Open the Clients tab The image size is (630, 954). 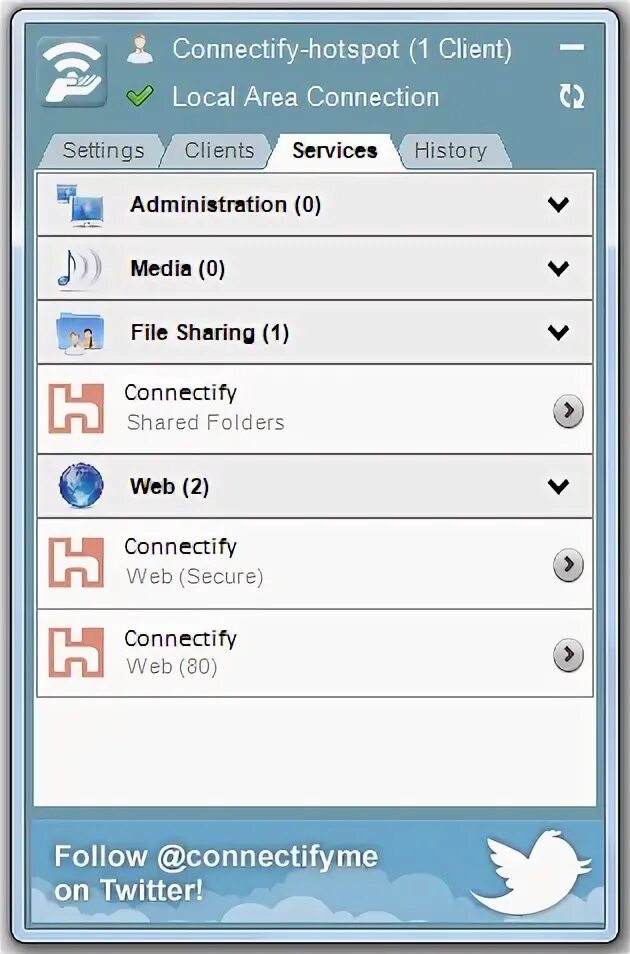(x=219, y=151)
